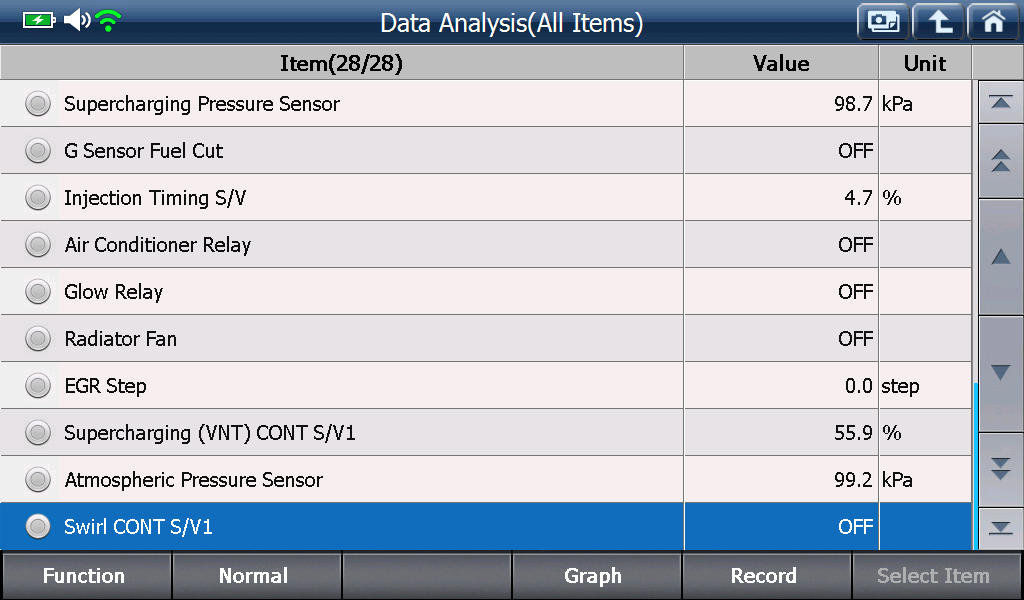Page down with the double-down arrow

[1000, 469]
